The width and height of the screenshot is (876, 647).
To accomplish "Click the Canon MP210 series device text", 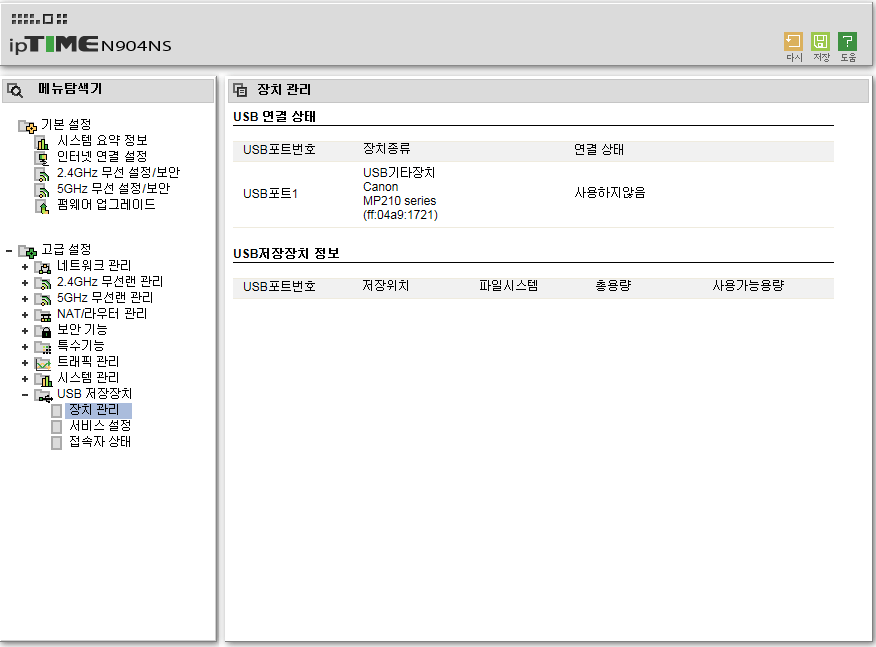I will click(x=399, y=194).
